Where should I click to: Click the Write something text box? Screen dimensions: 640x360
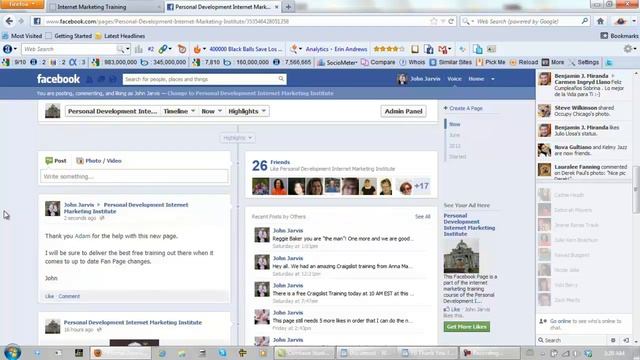pos(134,176)
